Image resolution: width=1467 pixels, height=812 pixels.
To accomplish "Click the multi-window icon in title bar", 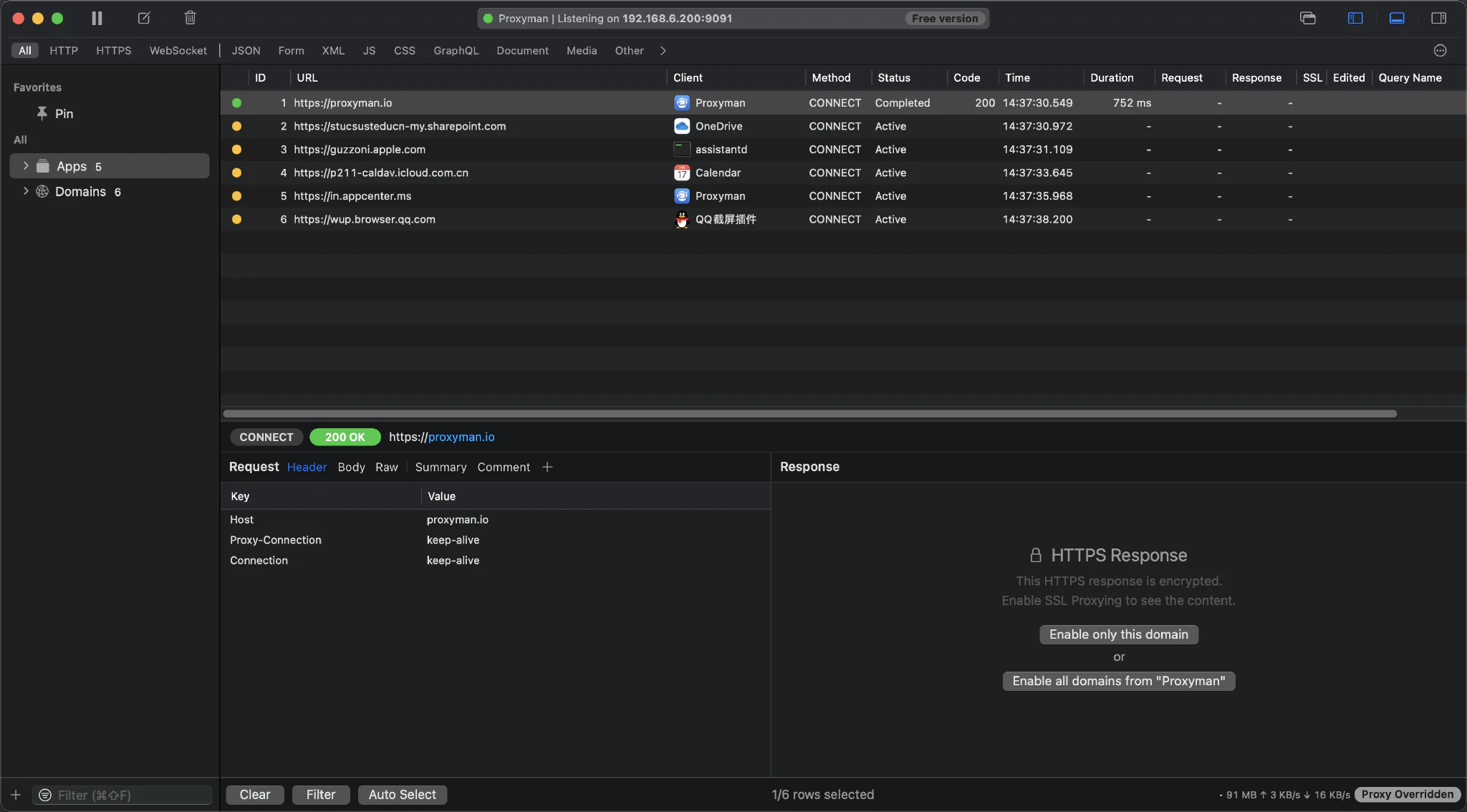I will pos(1308,18).
